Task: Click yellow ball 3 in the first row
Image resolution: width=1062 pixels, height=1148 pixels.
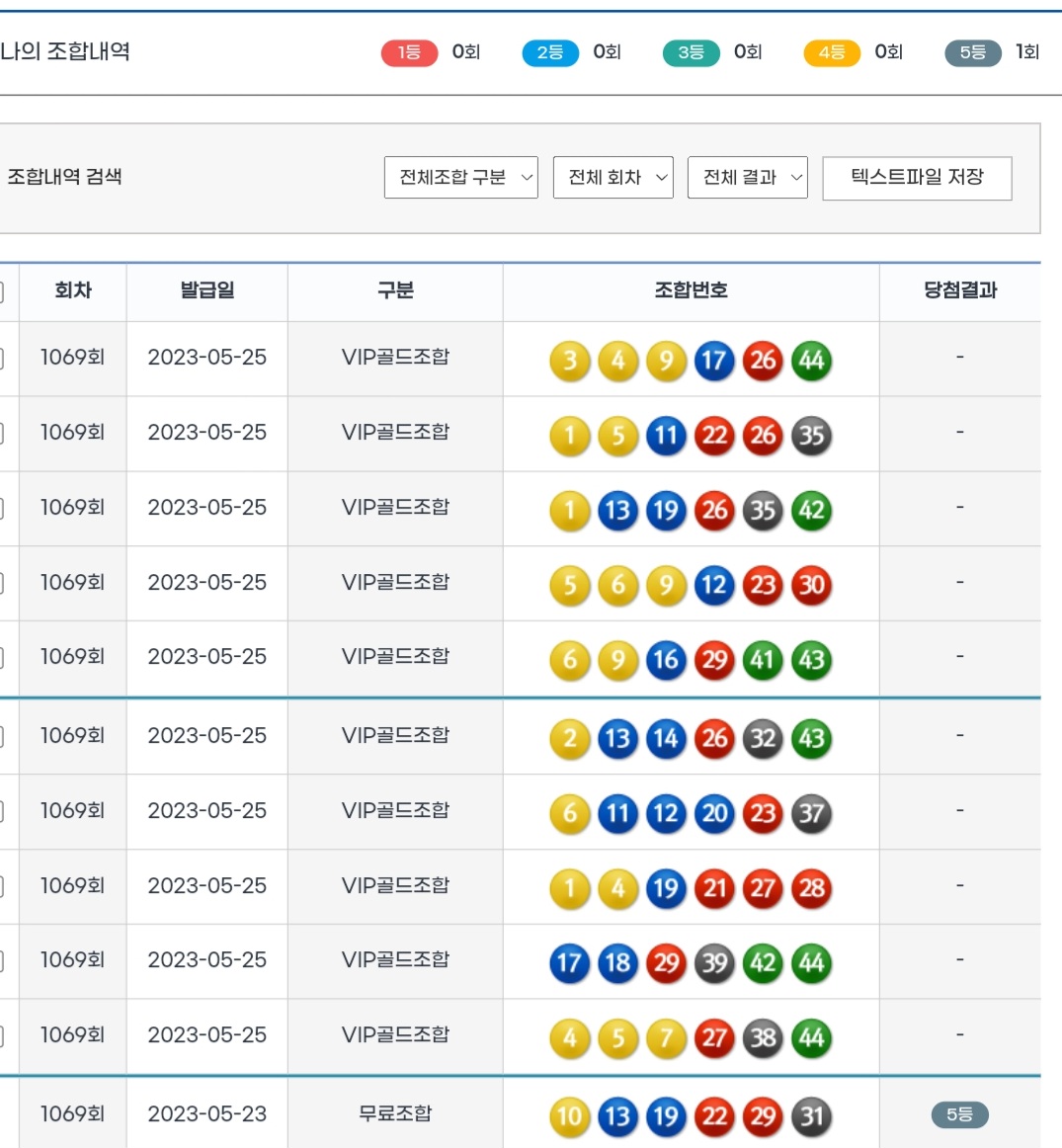Action: (x=570, y=362)
